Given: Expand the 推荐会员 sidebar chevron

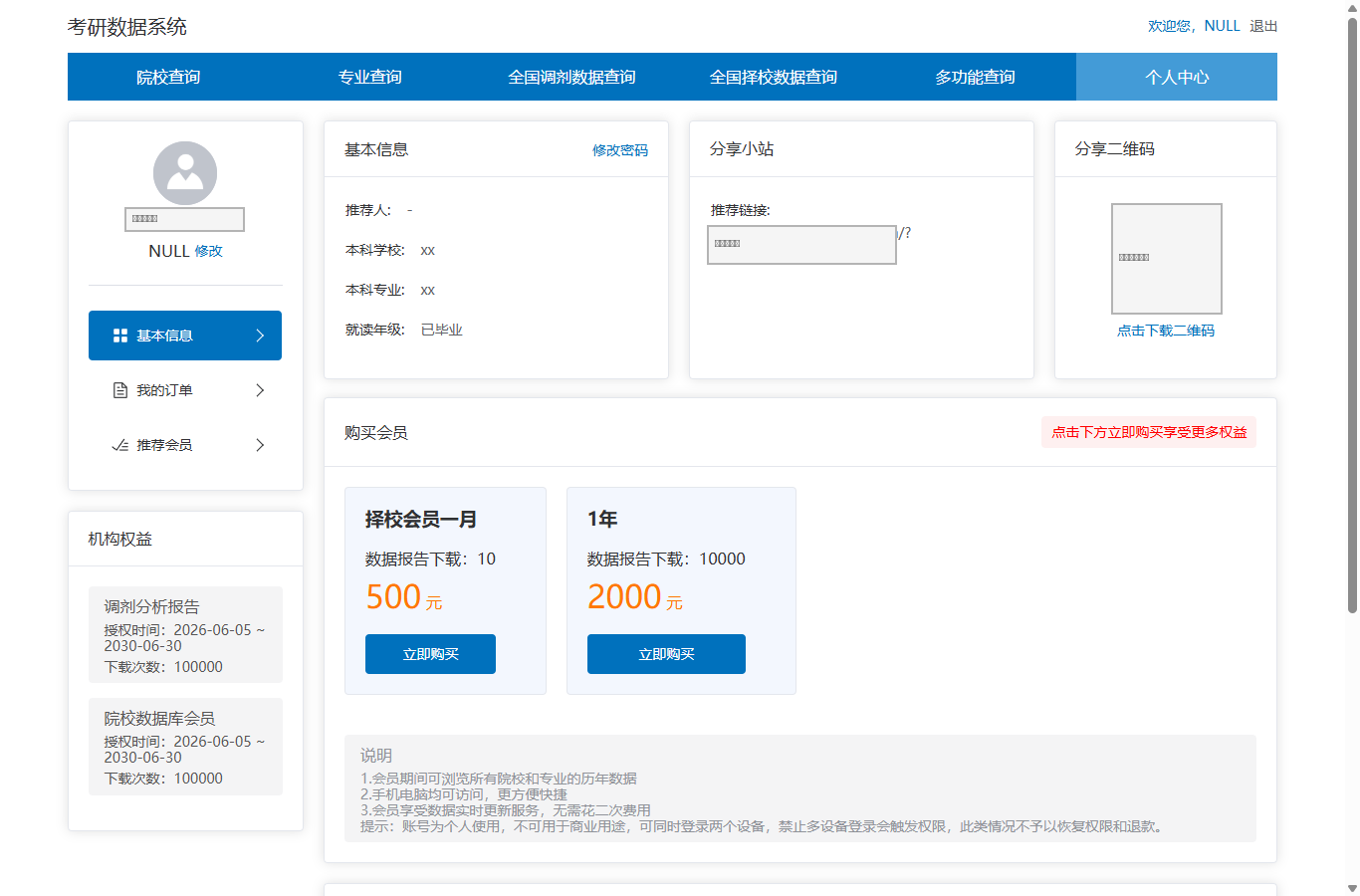Looking at the screenshot, I should point(260,445).
